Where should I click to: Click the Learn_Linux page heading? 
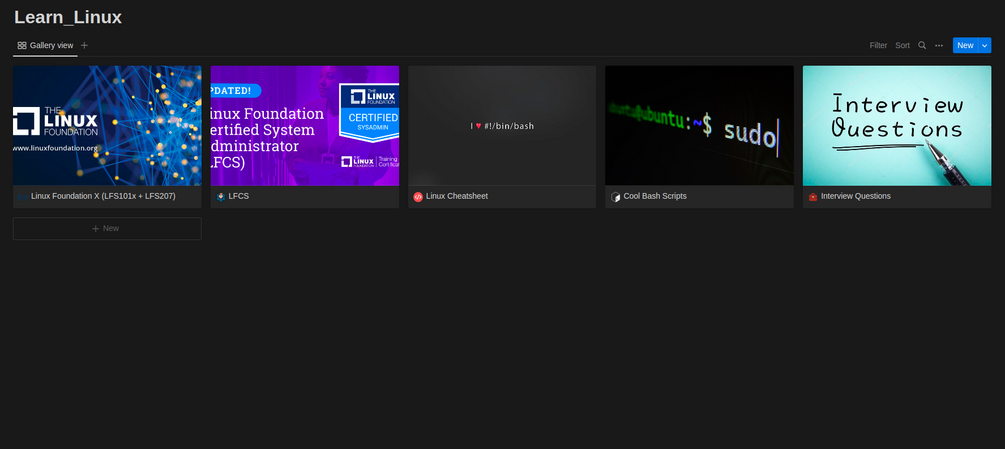[68, 17]
